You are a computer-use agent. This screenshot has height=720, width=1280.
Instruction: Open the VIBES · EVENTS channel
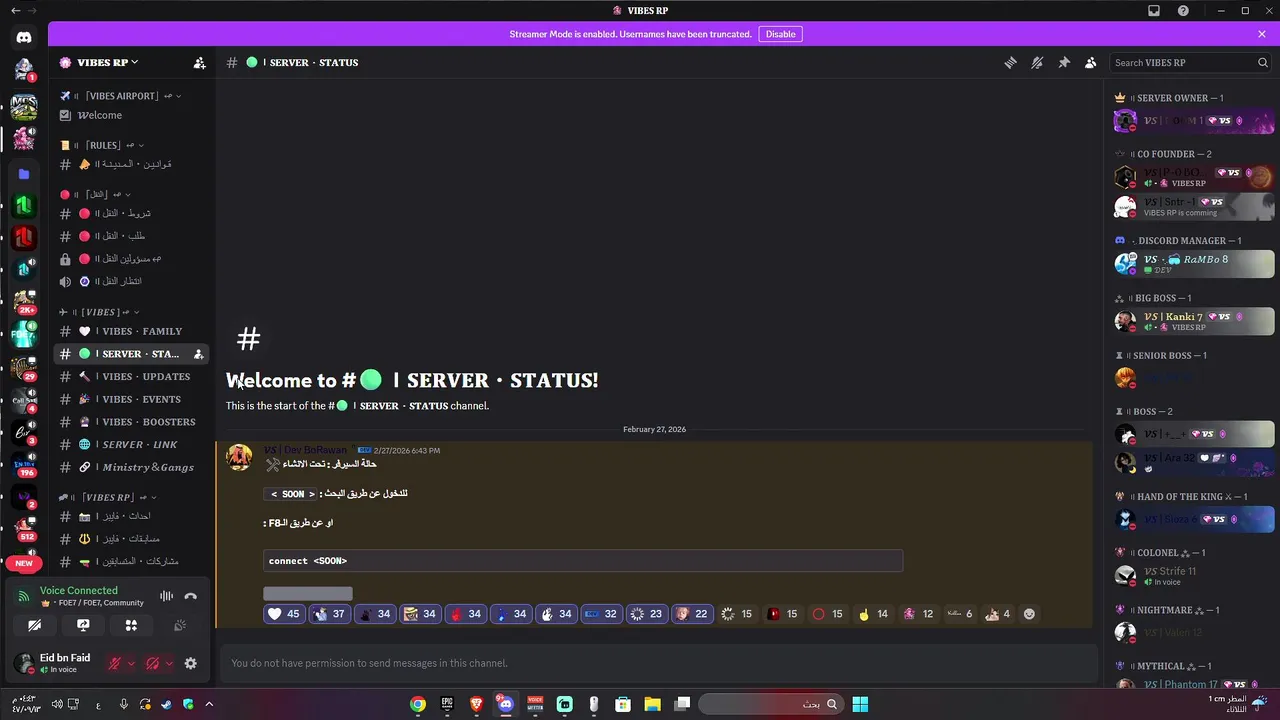tap(131, 399)
